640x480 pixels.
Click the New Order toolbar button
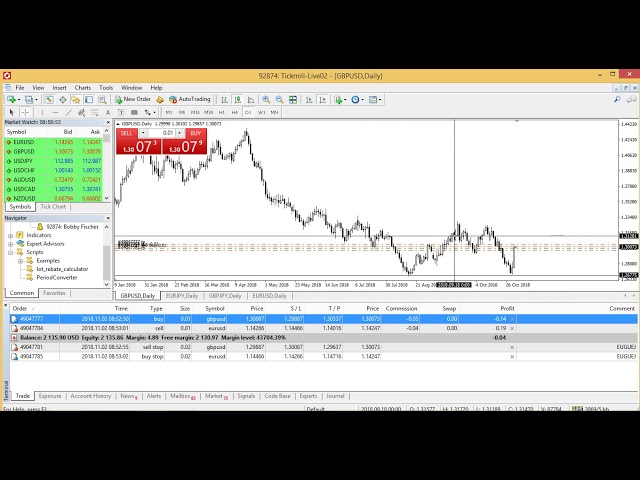(134, 100)
